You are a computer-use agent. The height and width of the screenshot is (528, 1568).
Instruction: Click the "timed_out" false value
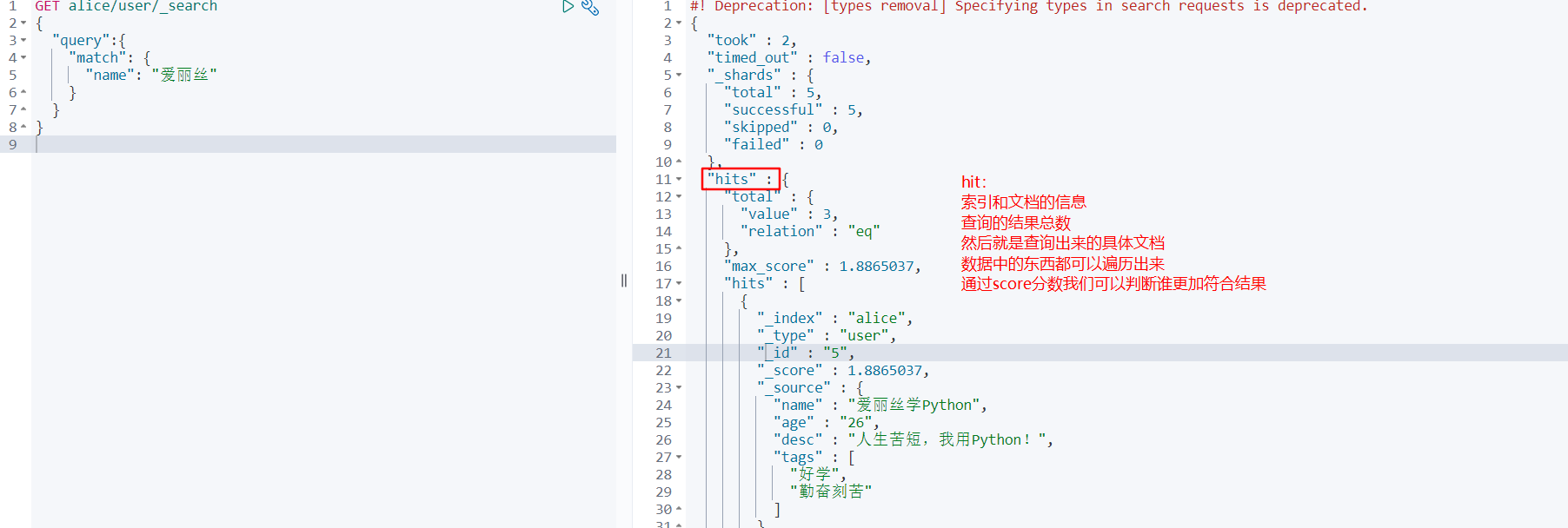pos(843,58)
